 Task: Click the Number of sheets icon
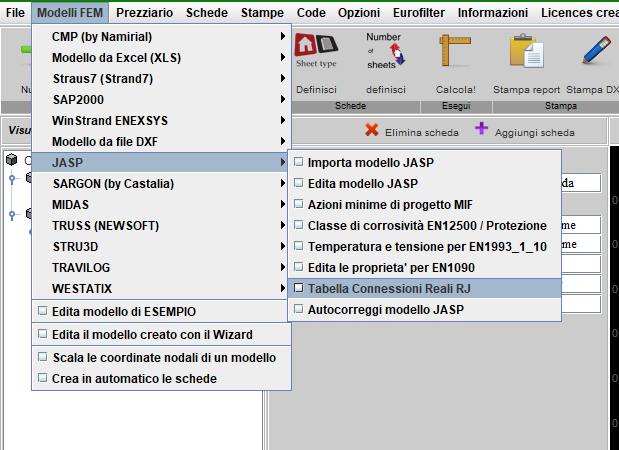click(385, 51)
